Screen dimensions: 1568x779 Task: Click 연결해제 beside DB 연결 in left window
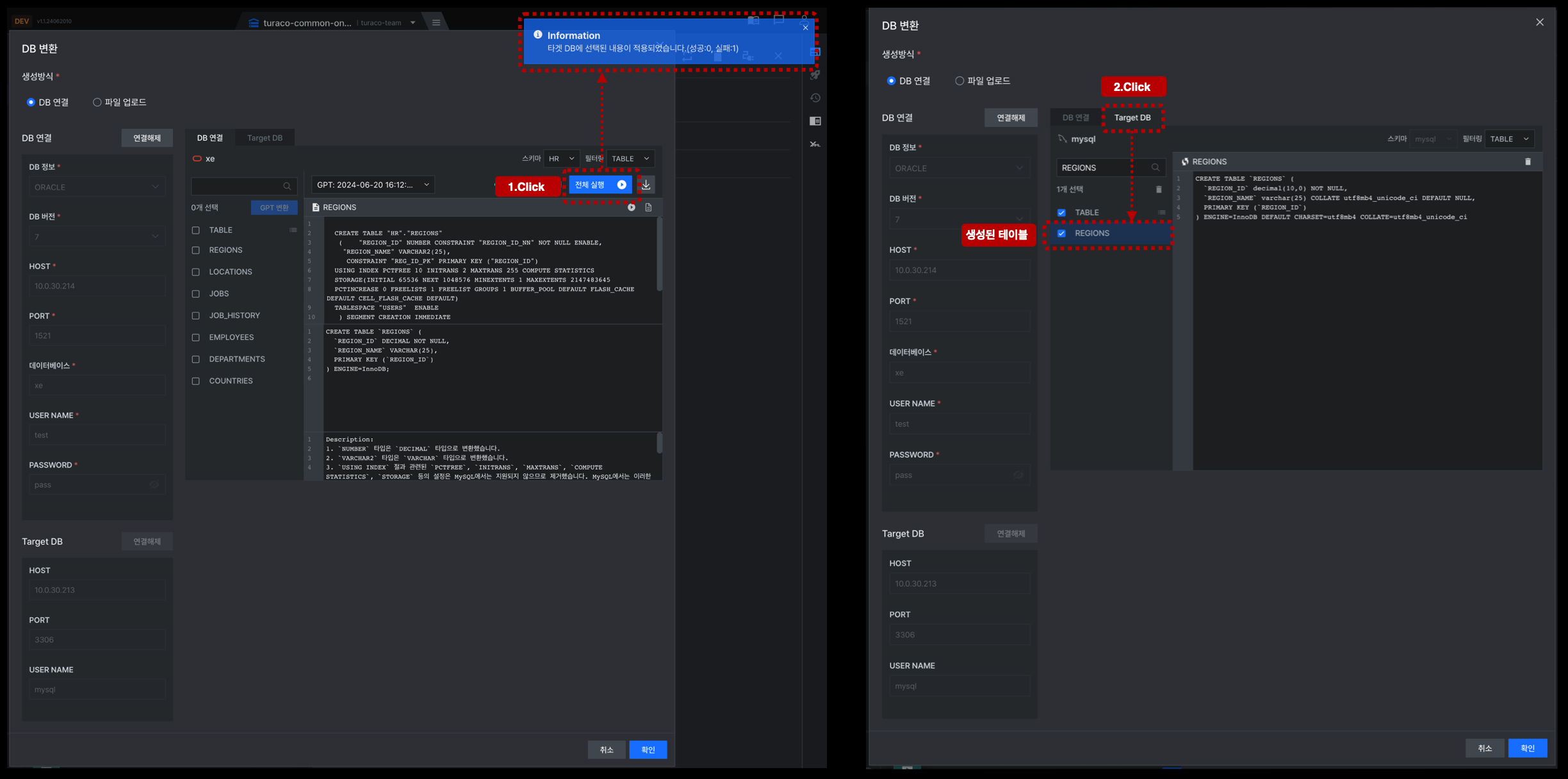[147, 138]
